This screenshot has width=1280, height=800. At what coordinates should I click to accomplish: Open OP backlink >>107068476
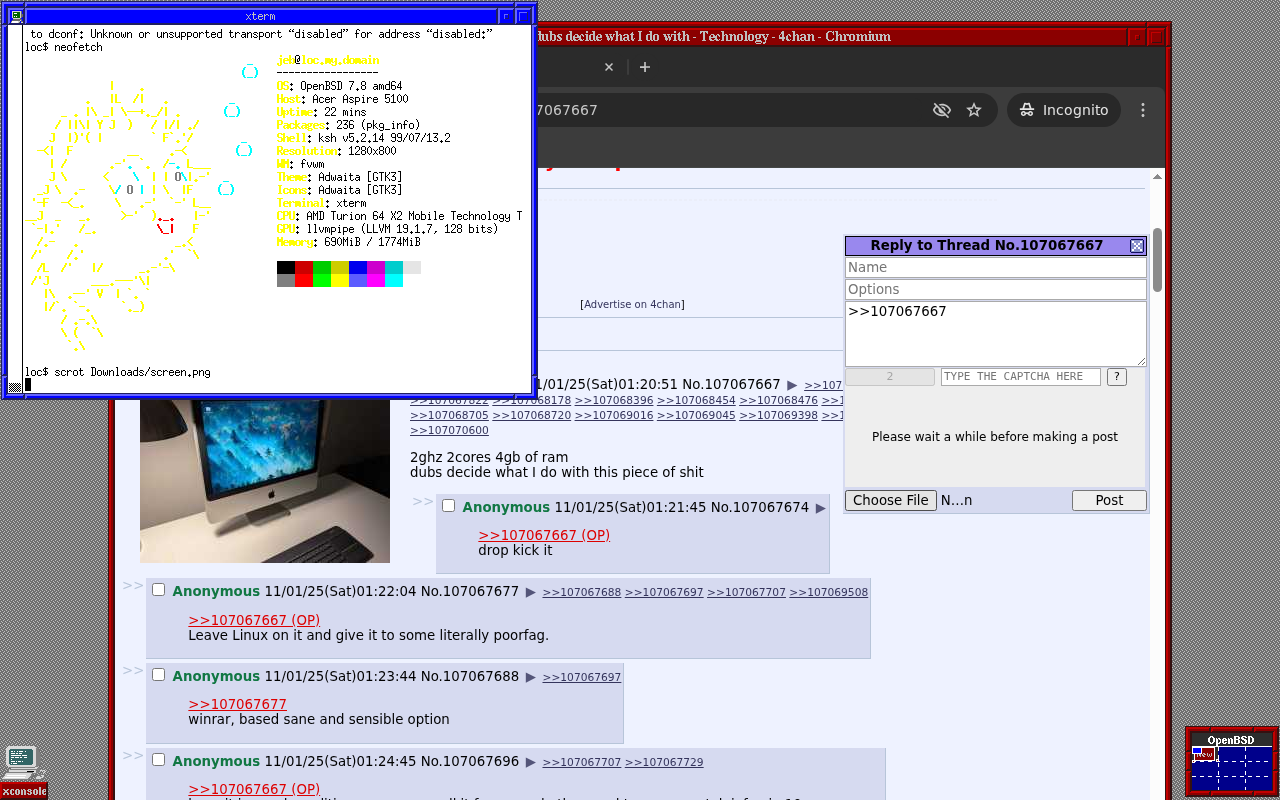[x=779, y=400]
